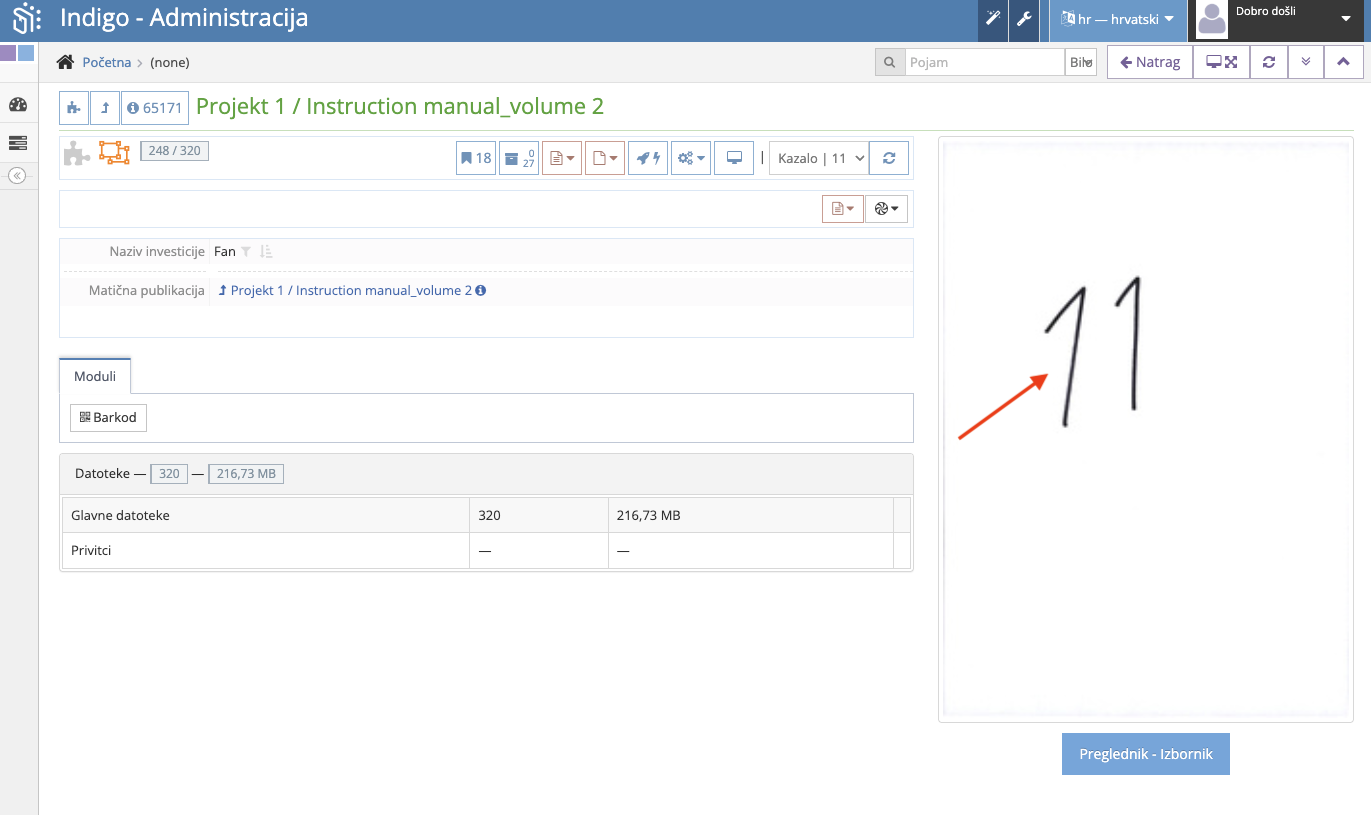
Task: Open the blank-page document dropdown
Action: 605,158
